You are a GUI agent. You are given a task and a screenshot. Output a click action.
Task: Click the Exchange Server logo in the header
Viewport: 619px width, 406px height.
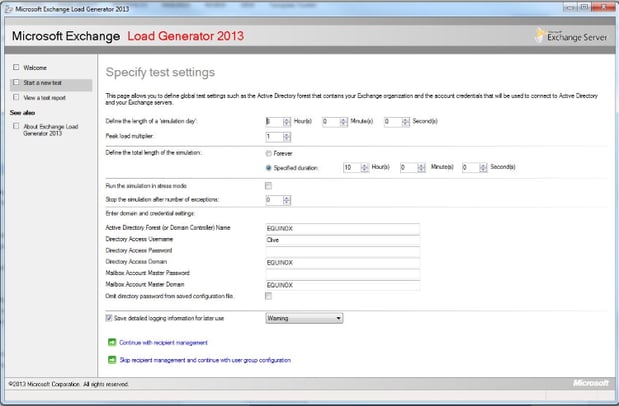[572, 36]
